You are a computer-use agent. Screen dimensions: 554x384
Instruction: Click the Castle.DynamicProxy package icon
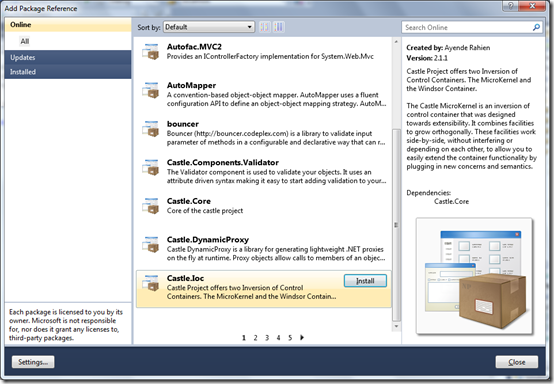[151, 244]
